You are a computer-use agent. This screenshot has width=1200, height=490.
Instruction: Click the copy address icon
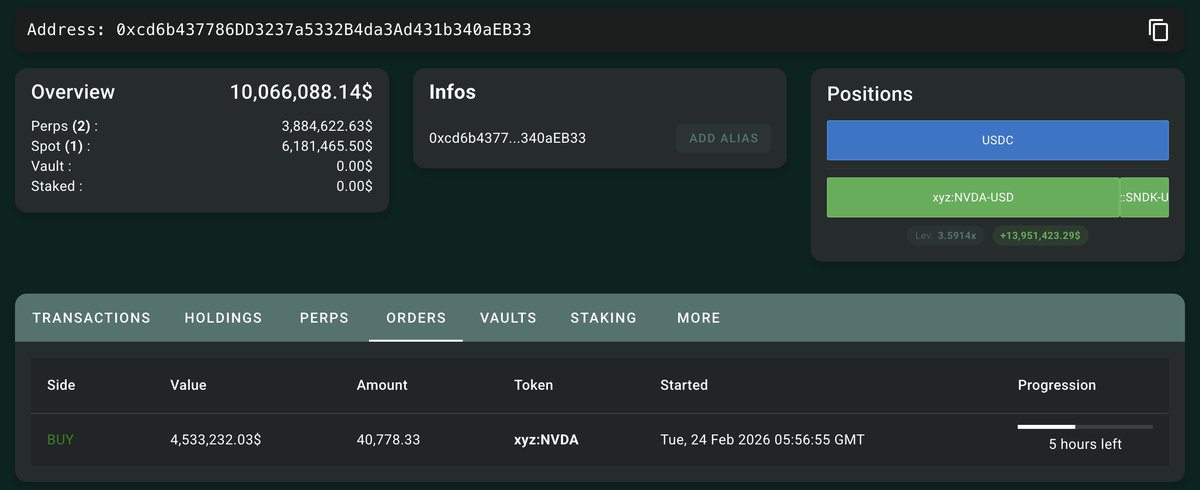click(x=1158, y=30)
